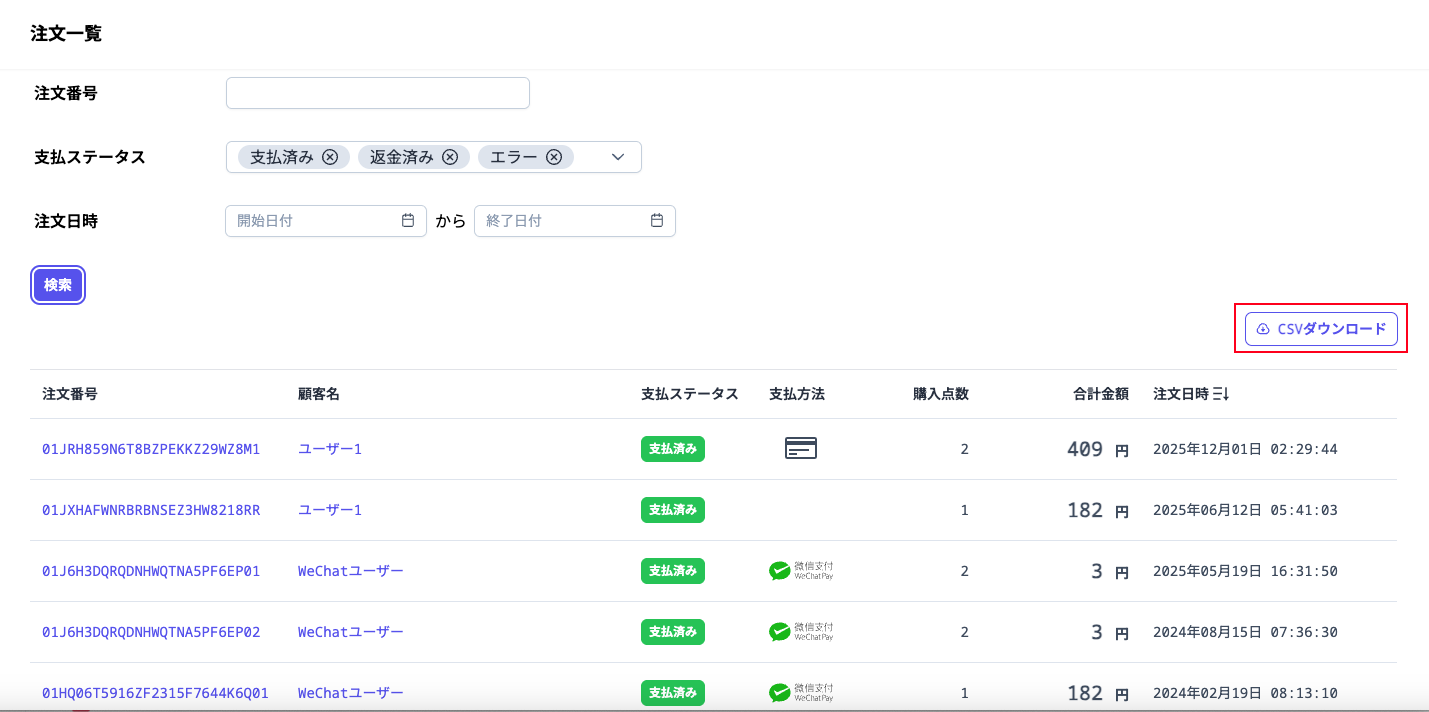This screenshot has height=712, width=1429.
Task: Click the 開始日付 date input
Action: (x=326, y=221)
